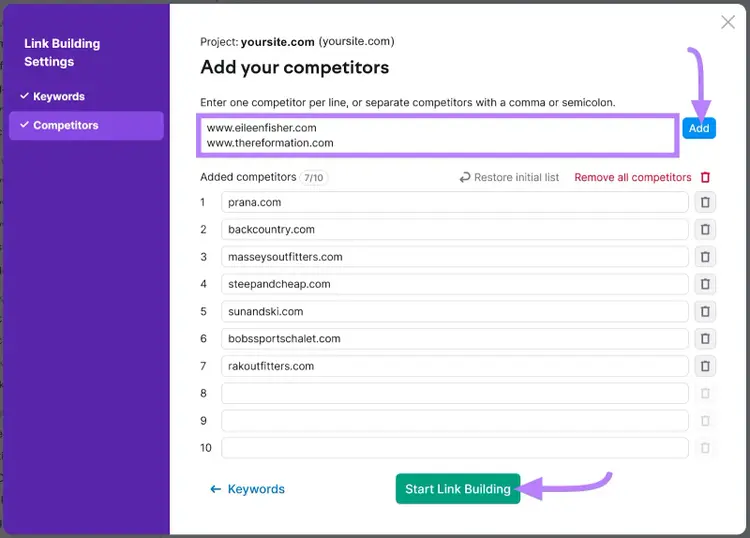Screen dimensions: 750x538
Task: Close the Link Building Settings dialog
Action: pos(728,22)
